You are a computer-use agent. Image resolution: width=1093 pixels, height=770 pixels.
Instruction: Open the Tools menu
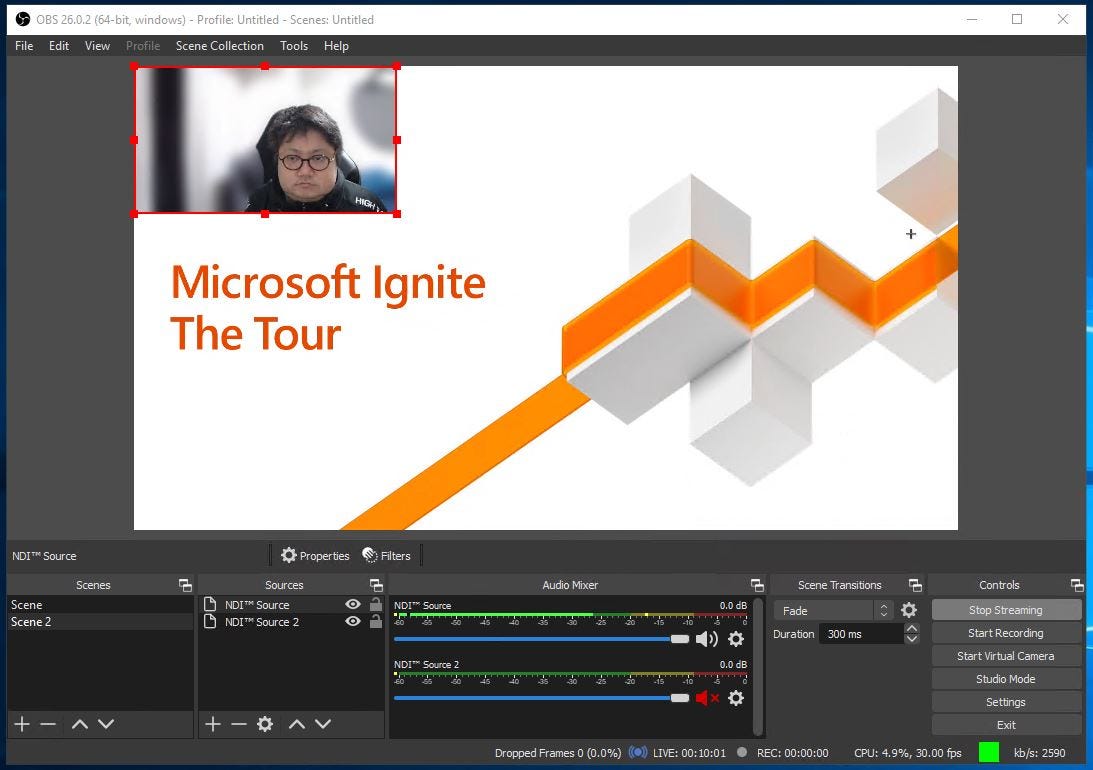(x=293, y=46)
